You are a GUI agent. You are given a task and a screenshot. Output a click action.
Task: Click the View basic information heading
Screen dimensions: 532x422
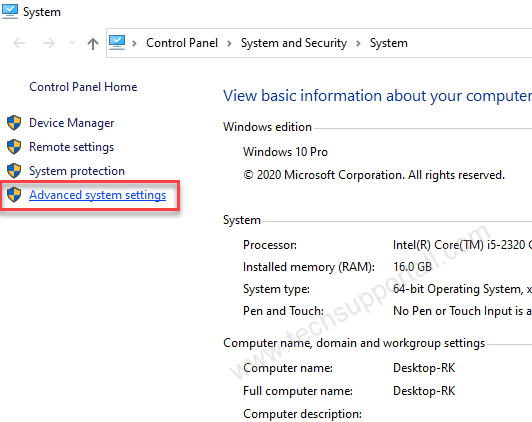click(x=377, y=96)
